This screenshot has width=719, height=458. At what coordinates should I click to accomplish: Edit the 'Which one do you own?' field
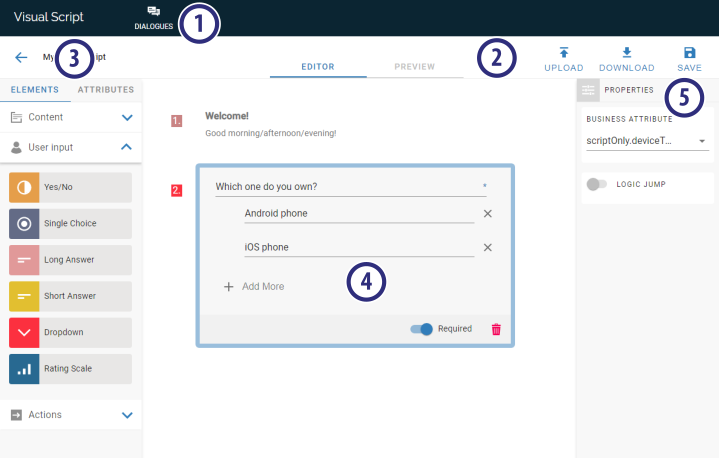click(x=351, y=187)
